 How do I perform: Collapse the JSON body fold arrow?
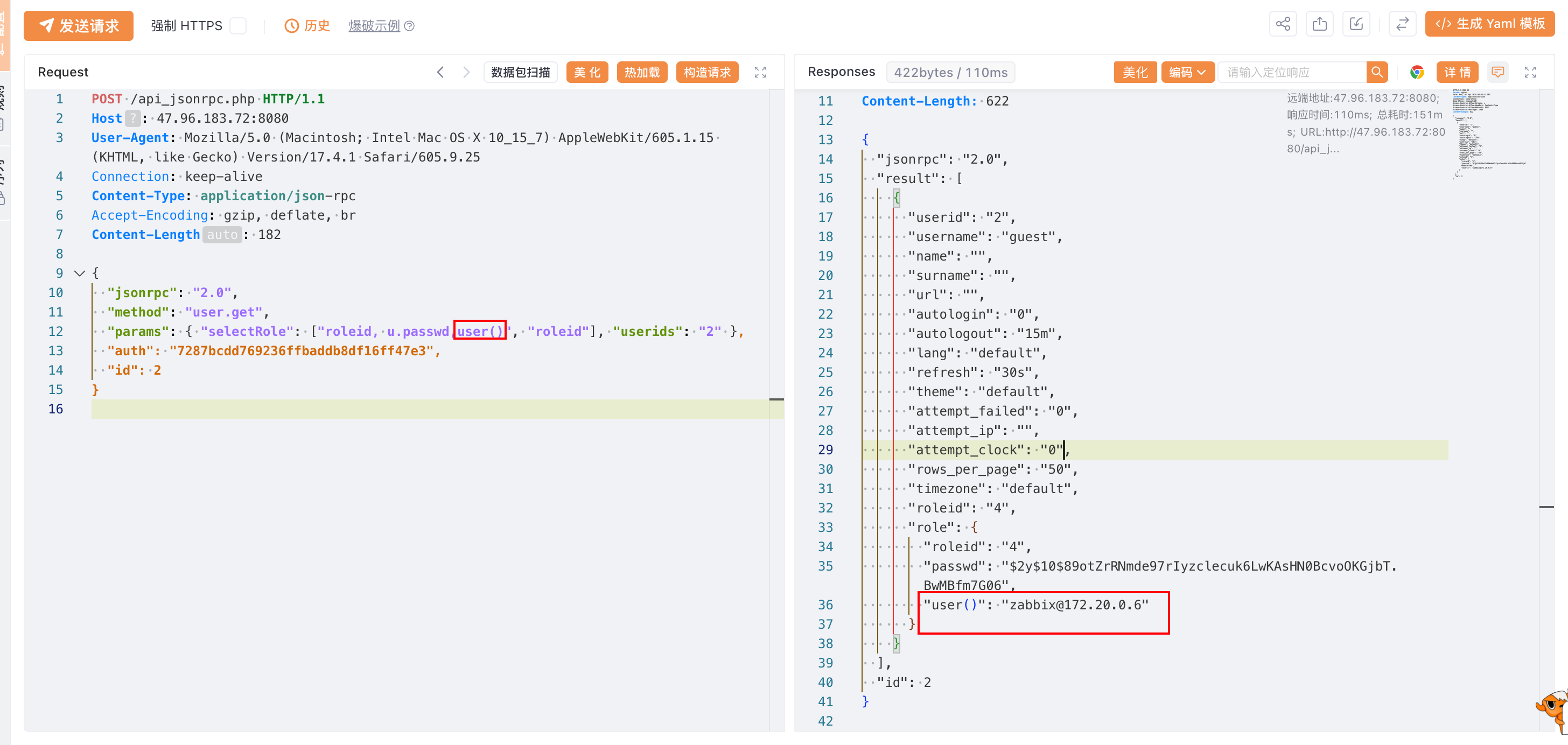(x=79, y=273)
